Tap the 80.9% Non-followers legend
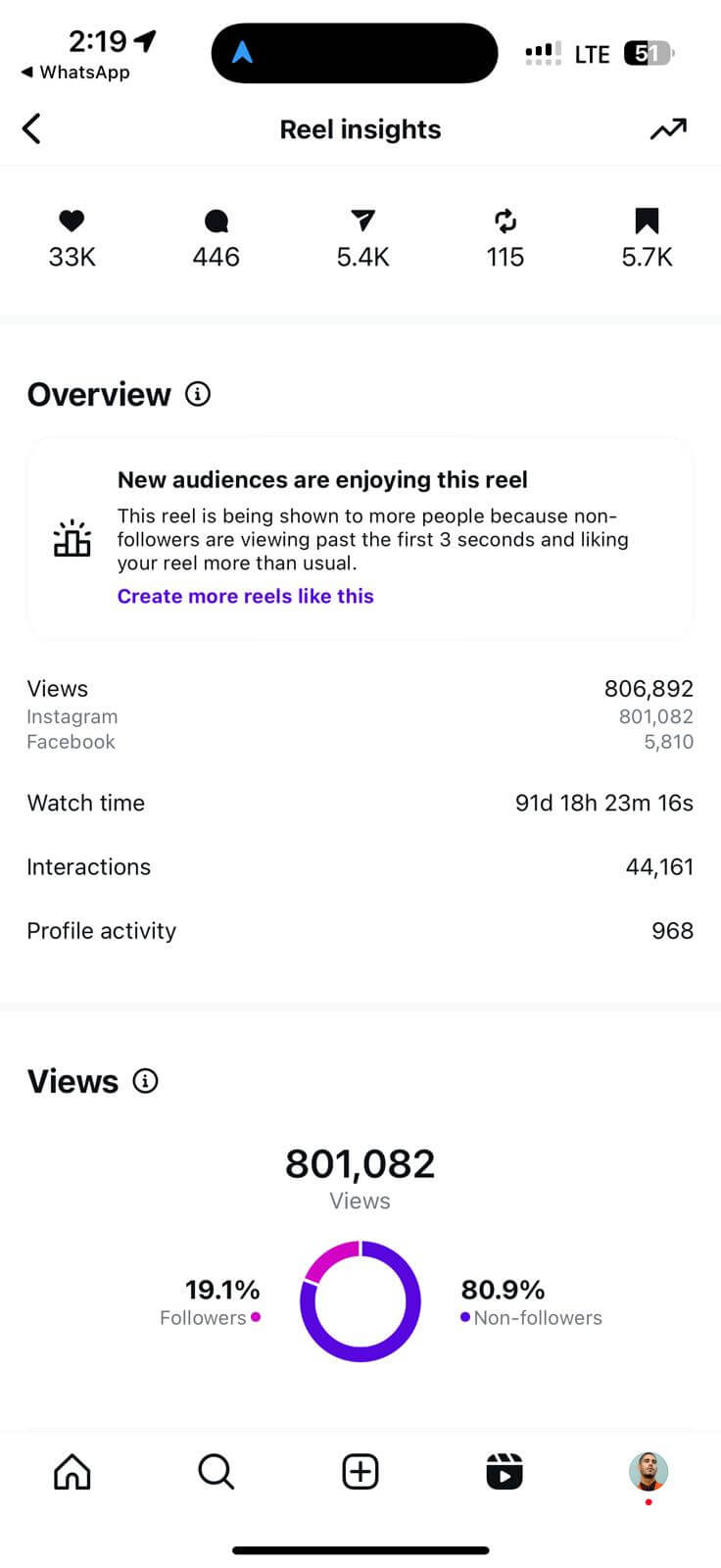Image resolution: width=721 pixels, height=1568 pixels. 531,1302
